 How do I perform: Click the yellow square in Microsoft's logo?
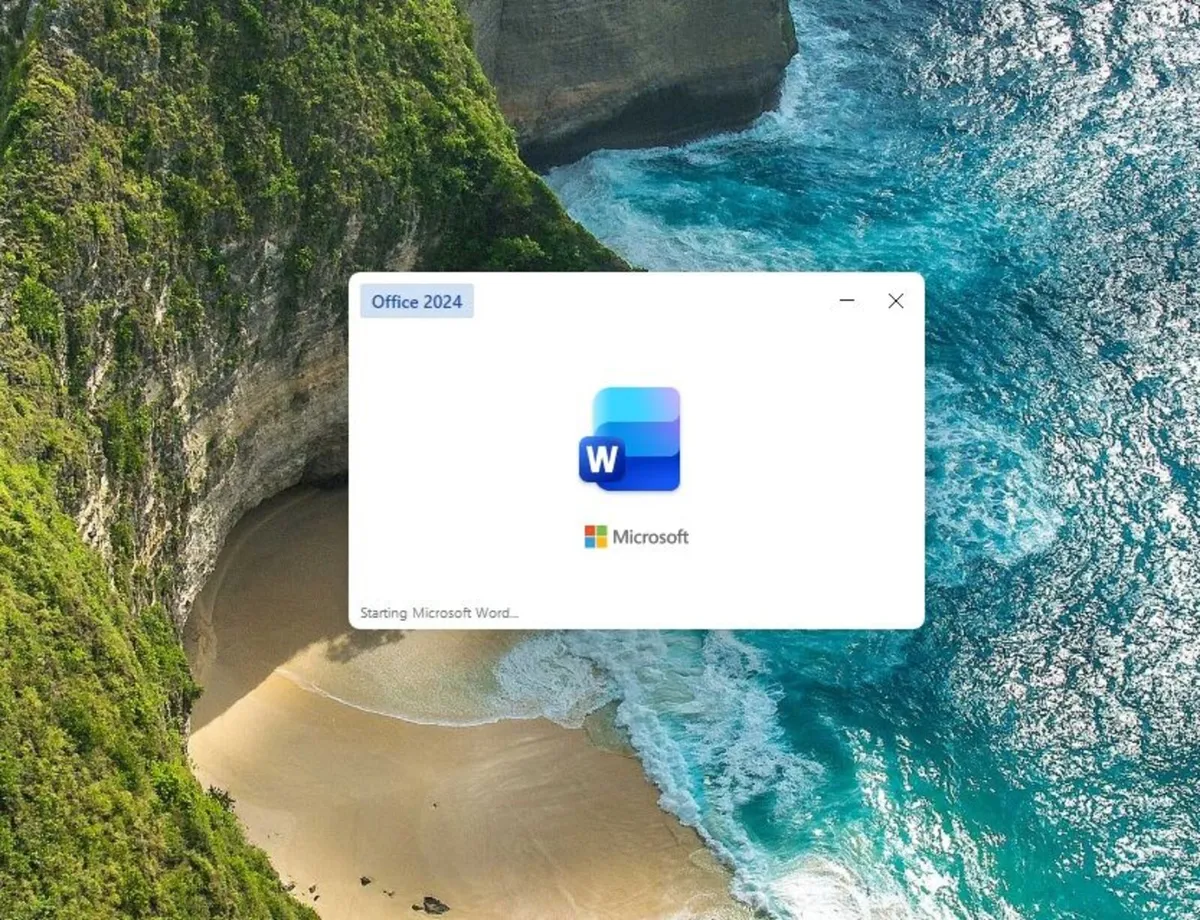[601, 542]
